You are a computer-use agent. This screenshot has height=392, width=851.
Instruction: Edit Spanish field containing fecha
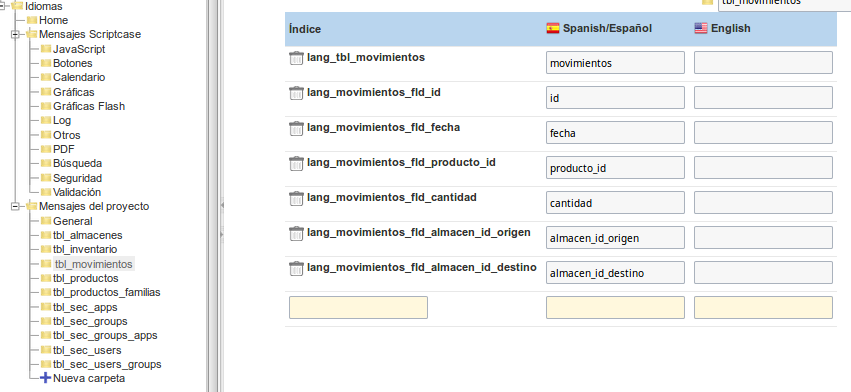(615, 132)
